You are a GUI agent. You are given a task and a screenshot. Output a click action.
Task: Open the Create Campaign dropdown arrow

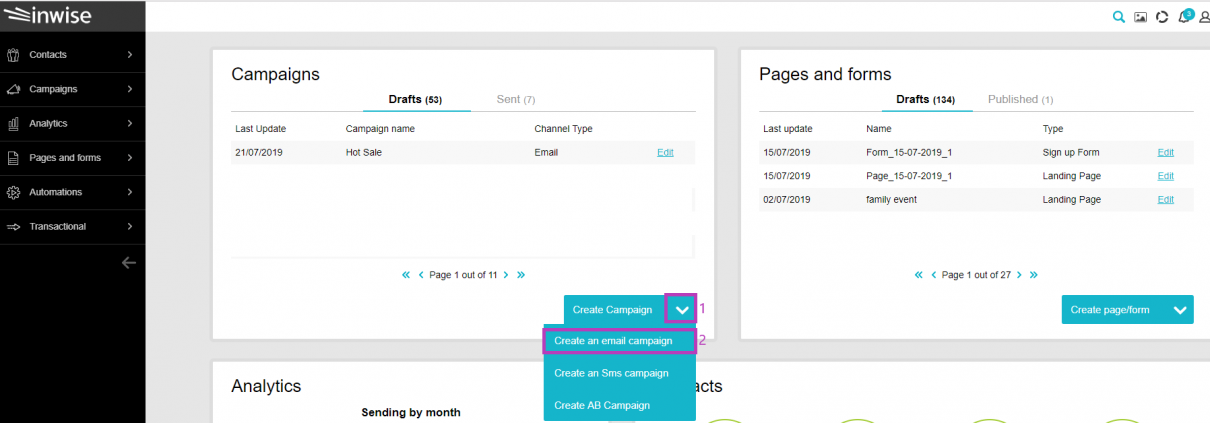(x=681, y=309)
